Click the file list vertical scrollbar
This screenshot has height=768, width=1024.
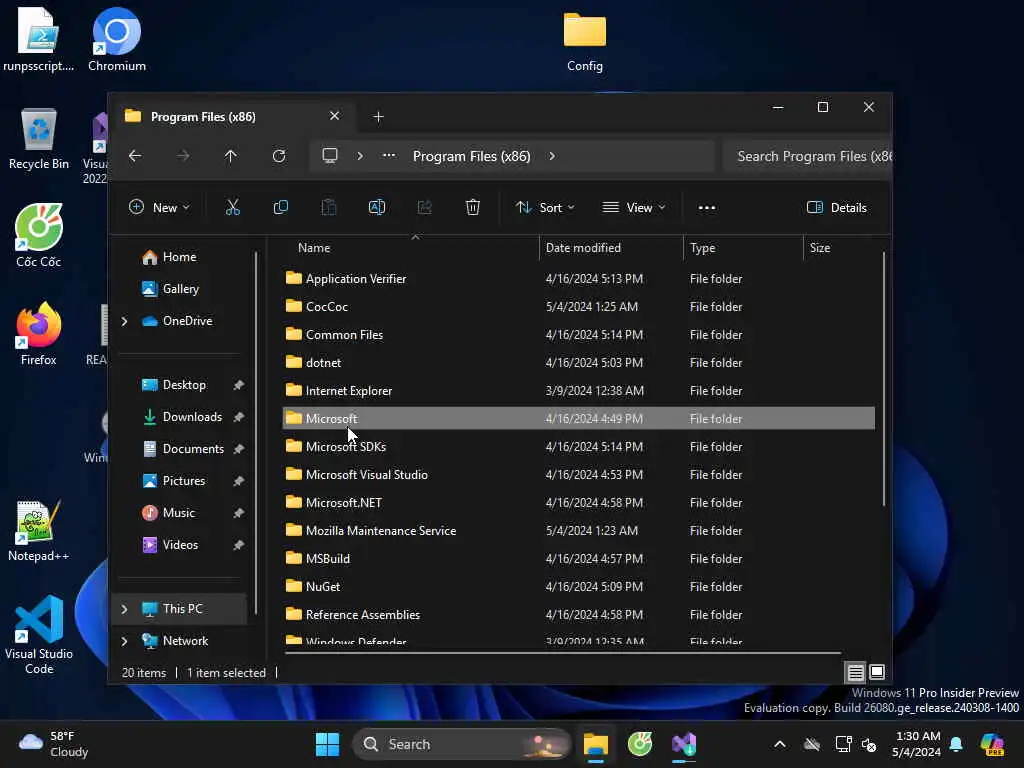(884, 379)
